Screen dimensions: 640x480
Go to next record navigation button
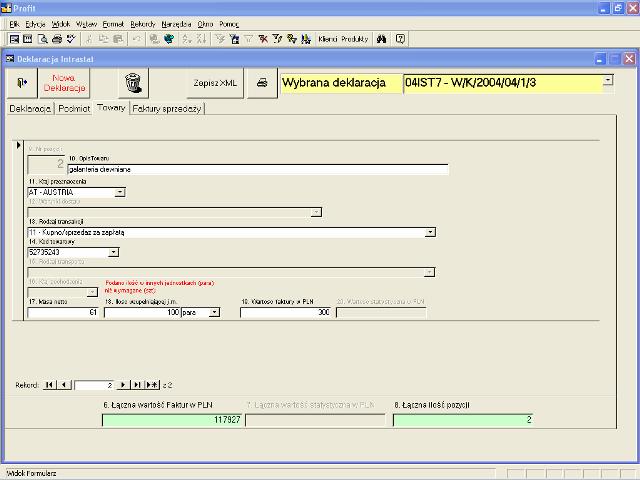click(x=123, y=385)
